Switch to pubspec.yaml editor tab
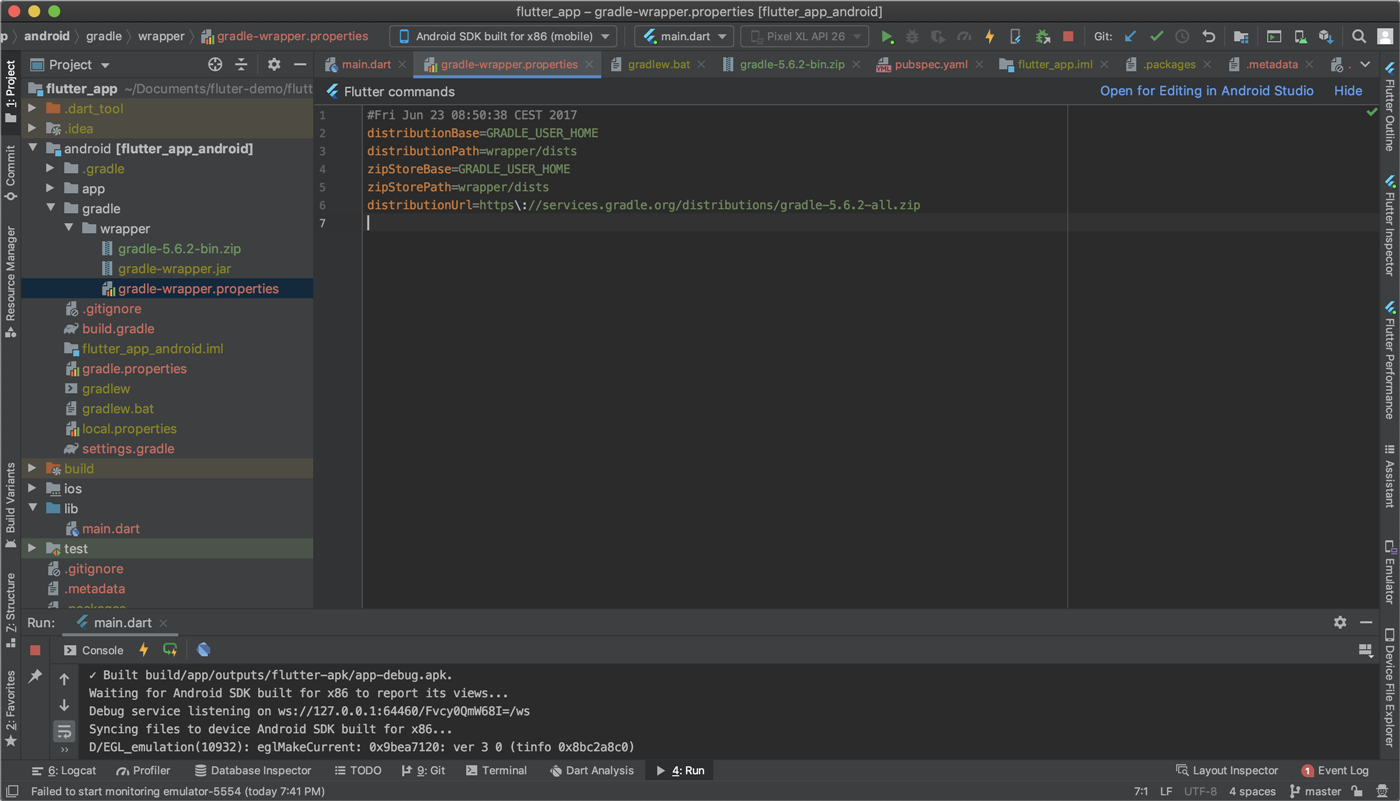The image size is (1400, 801). pyautogui.click(x=931, y=64)
